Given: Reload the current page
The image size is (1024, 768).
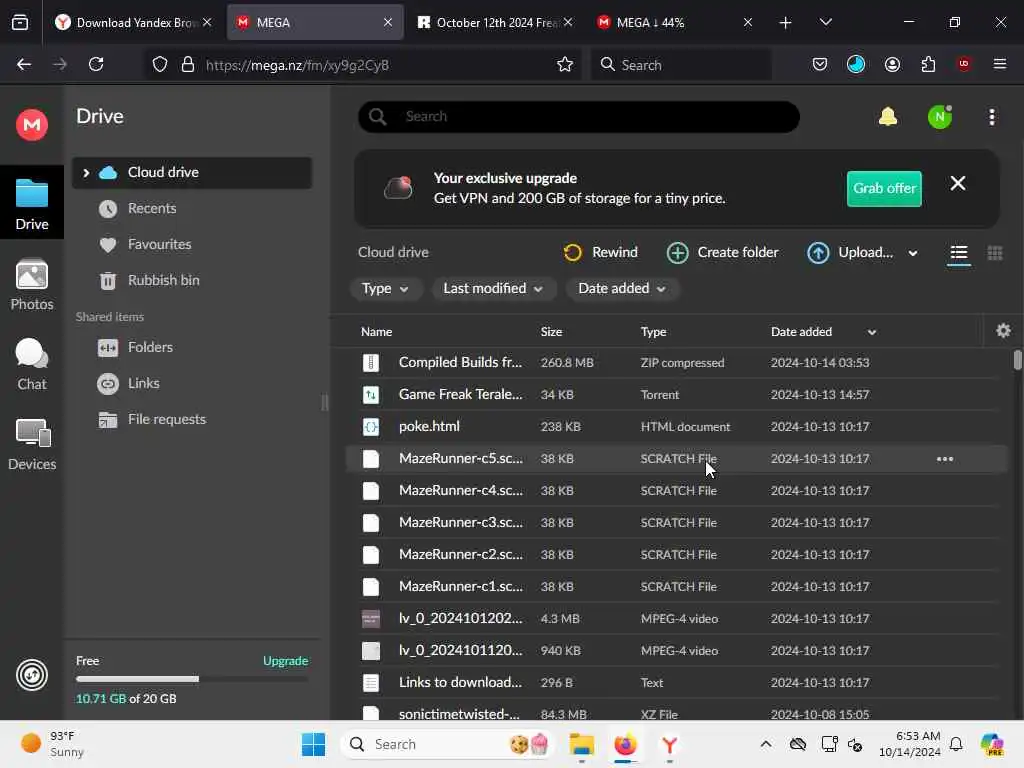Looking at the screenshot, I should 96,64.
